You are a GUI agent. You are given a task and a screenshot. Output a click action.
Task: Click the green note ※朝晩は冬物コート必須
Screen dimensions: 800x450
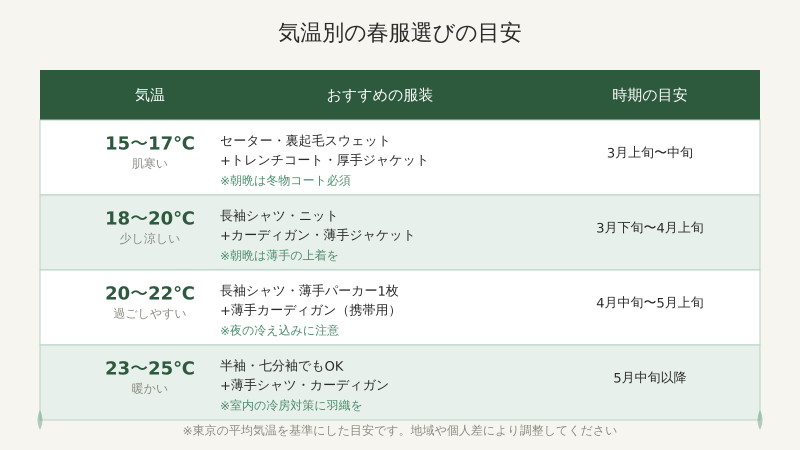(x=285, y=181)
